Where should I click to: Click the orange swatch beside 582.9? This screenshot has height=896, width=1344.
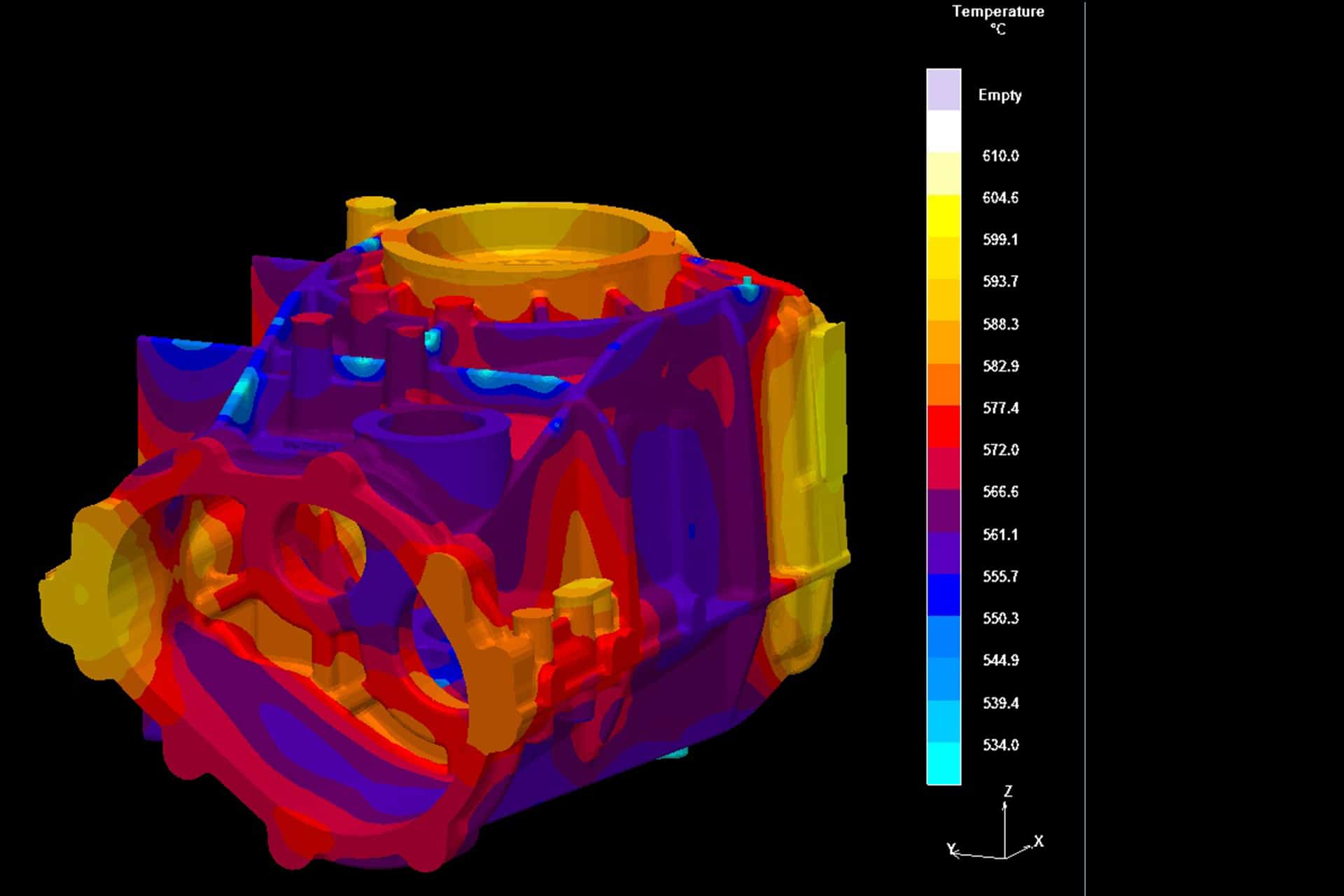tap(944, 384)
